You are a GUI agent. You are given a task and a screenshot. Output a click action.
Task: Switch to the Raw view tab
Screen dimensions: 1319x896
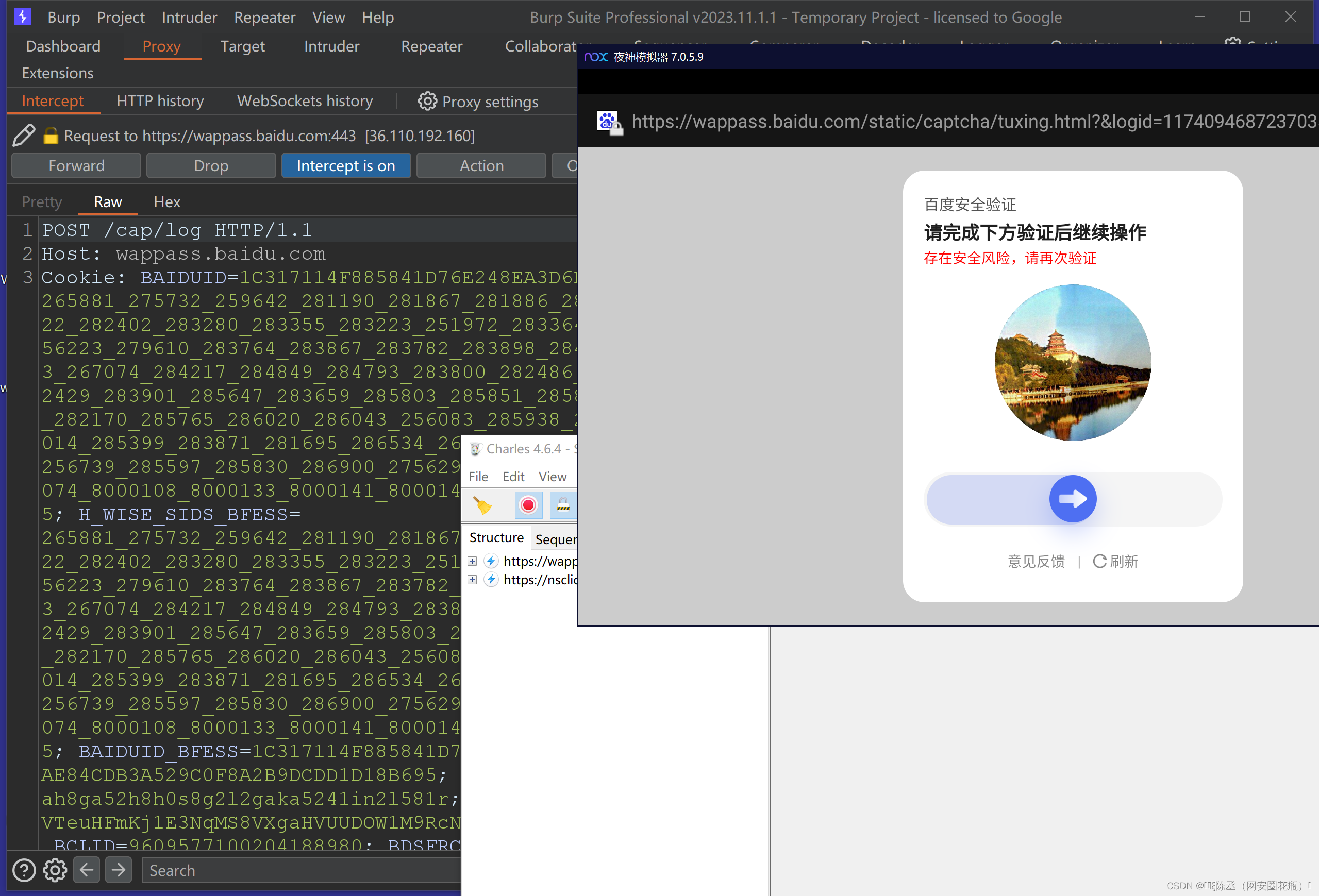[108, 202]
